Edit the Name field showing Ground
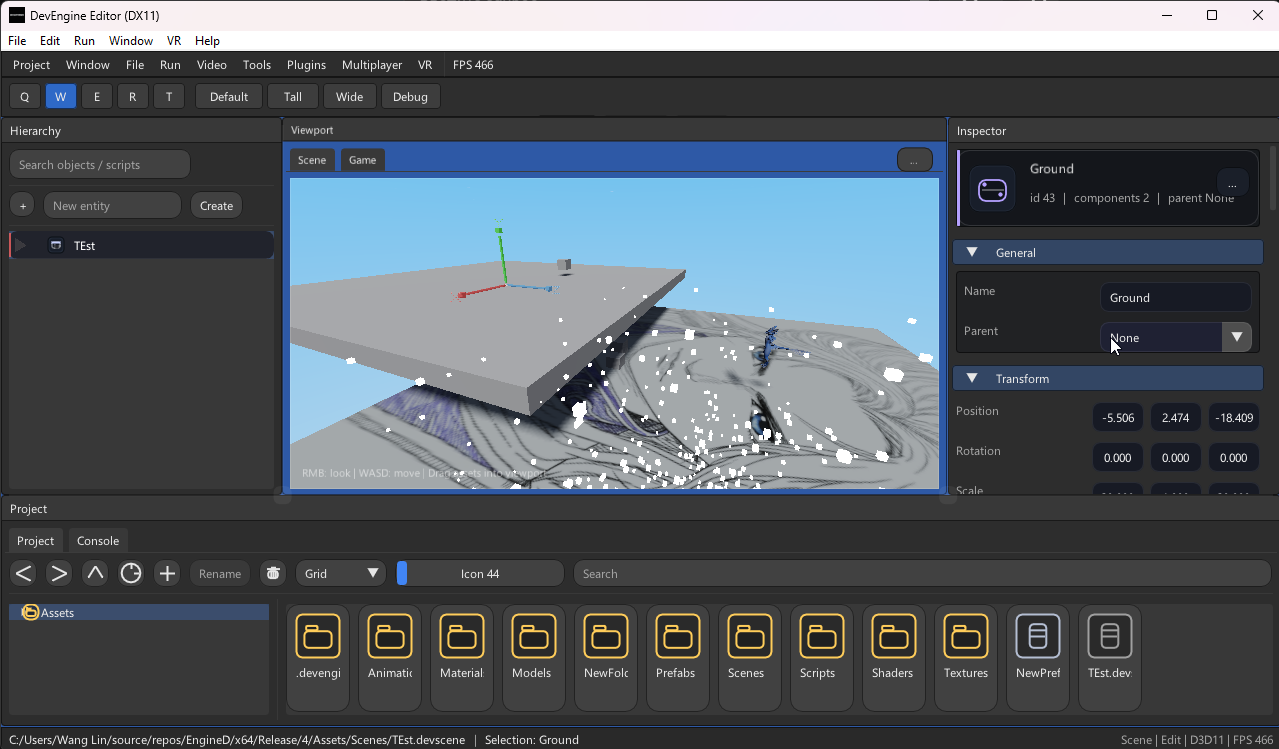Screen dimensions: 1279x749 (x=1175, y=297)
